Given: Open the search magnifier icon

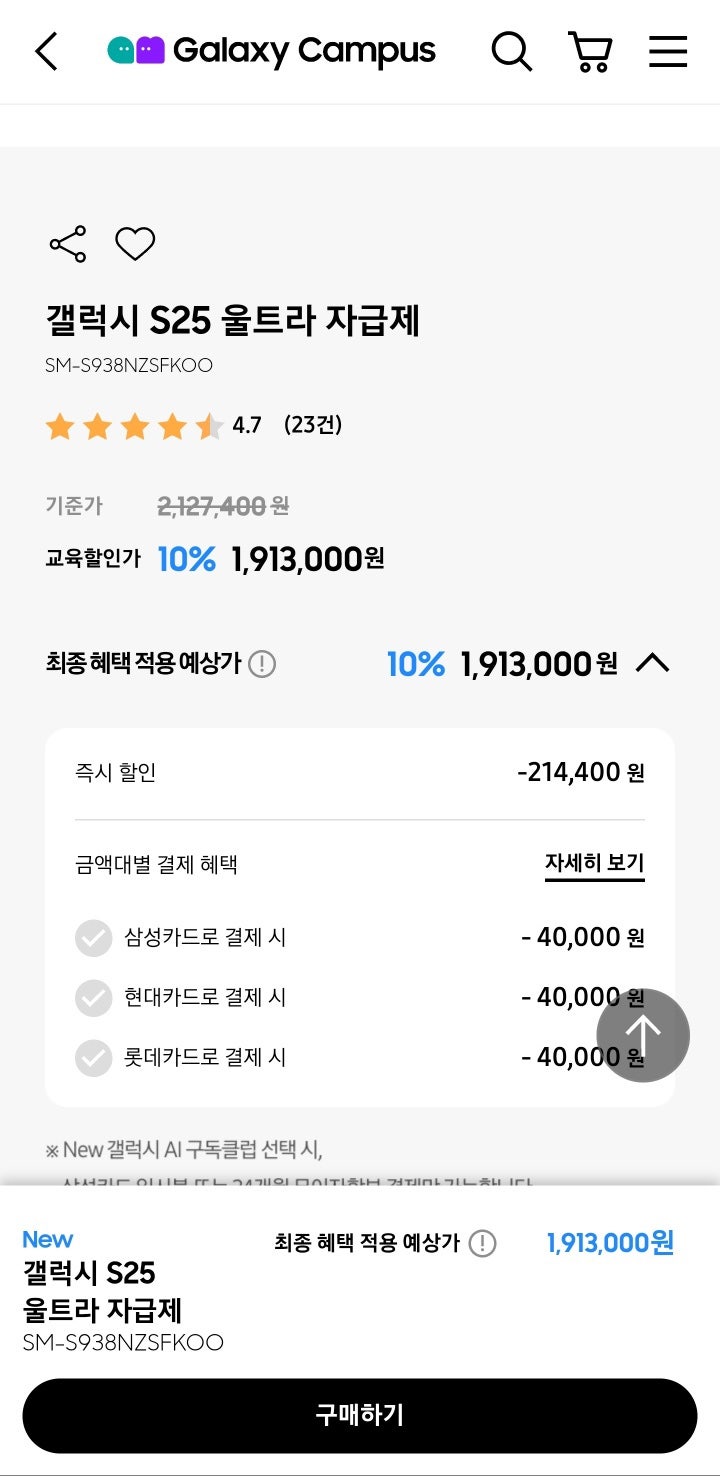Looking at the screenshot, I should point(511,51).
